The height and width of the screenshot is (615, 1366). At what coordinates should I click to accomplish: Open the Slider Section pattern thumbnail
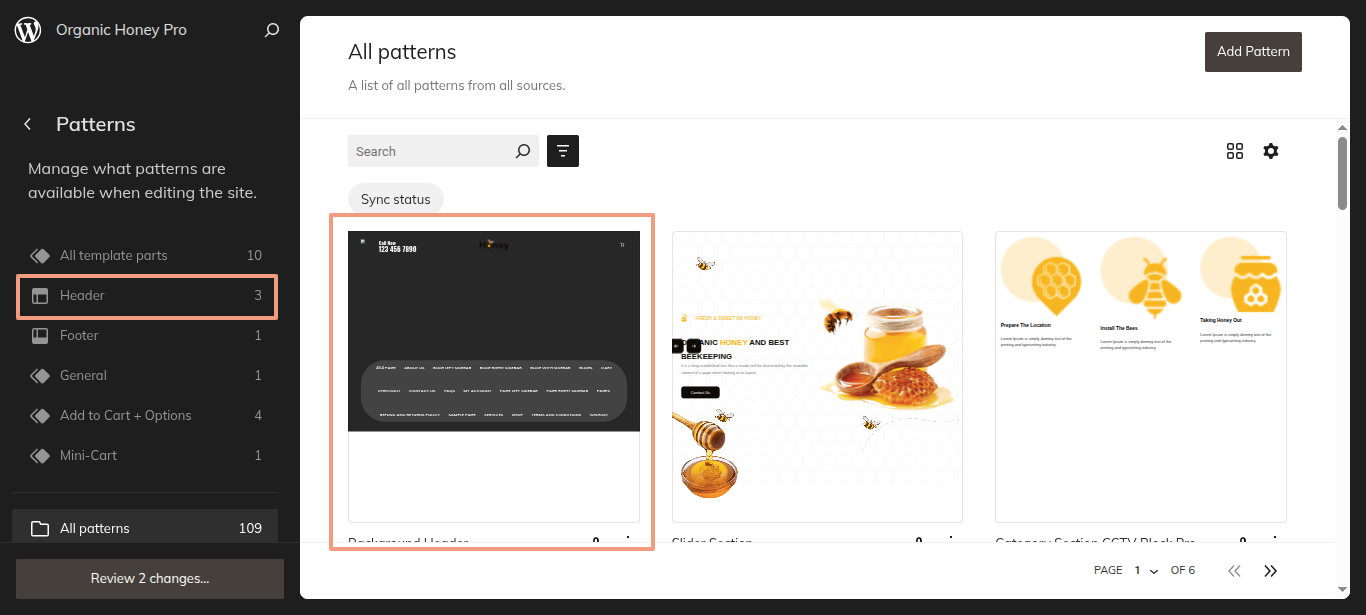click(x=817, y=376)
